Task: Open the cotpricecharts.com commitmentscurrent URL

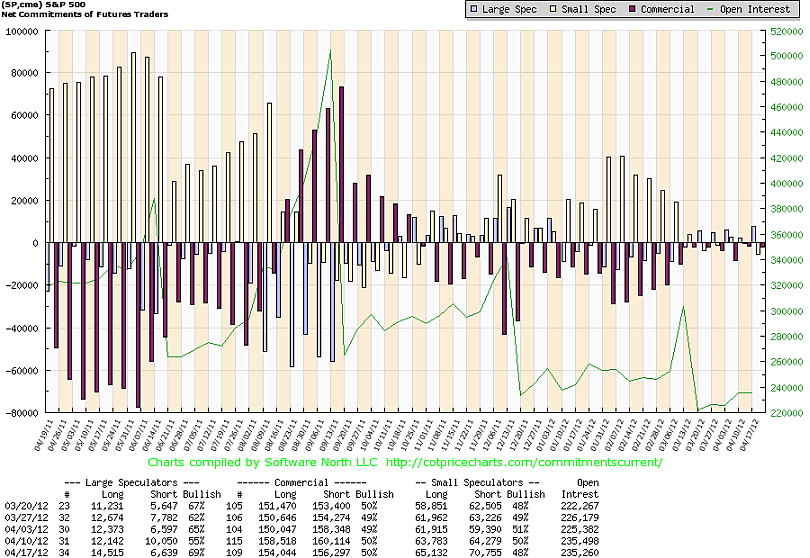Action: [x=524, y=462]
